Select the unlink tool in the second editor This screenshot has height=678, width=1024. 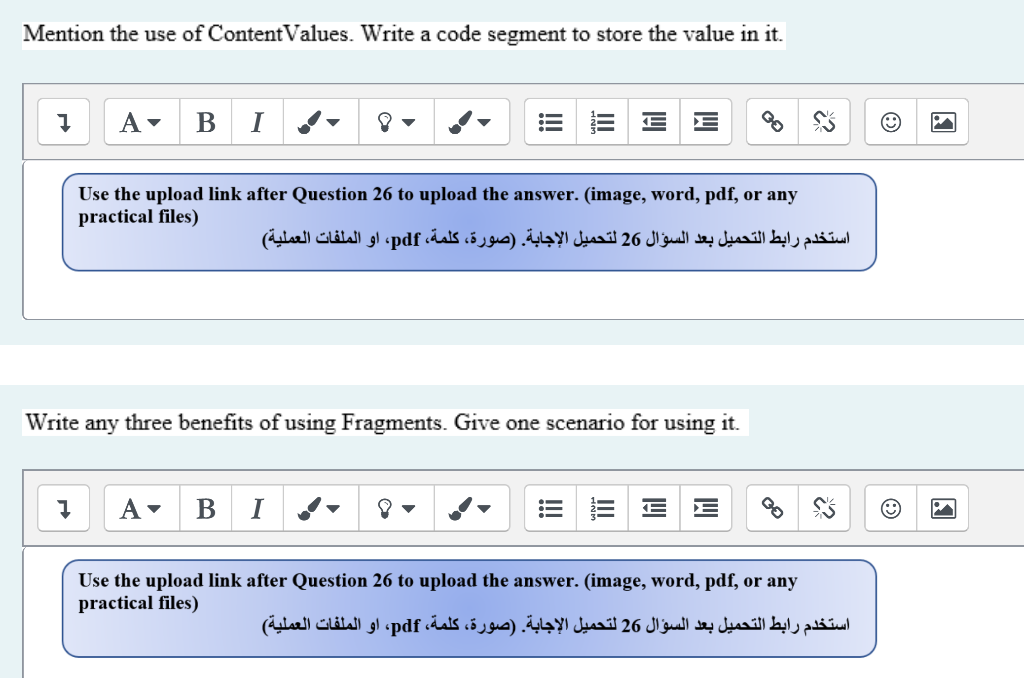click(824, 508)
